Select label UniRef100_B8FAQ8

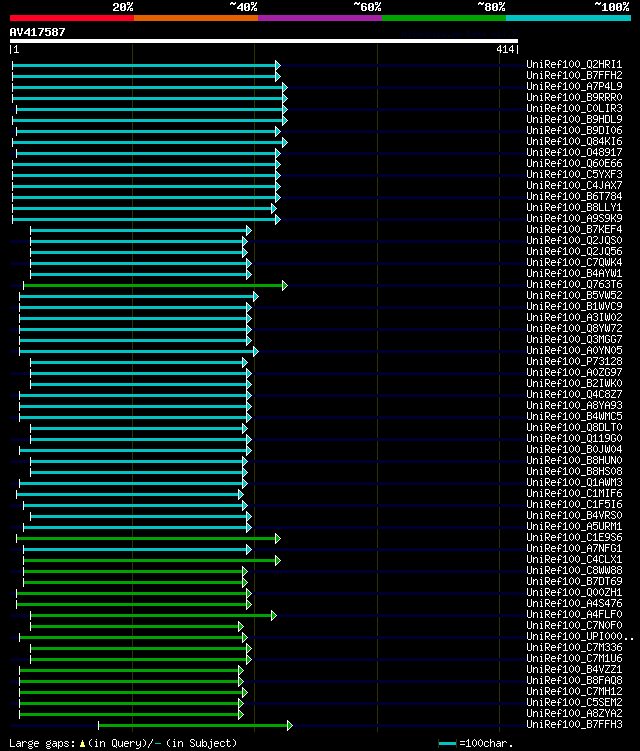(574, 681)
